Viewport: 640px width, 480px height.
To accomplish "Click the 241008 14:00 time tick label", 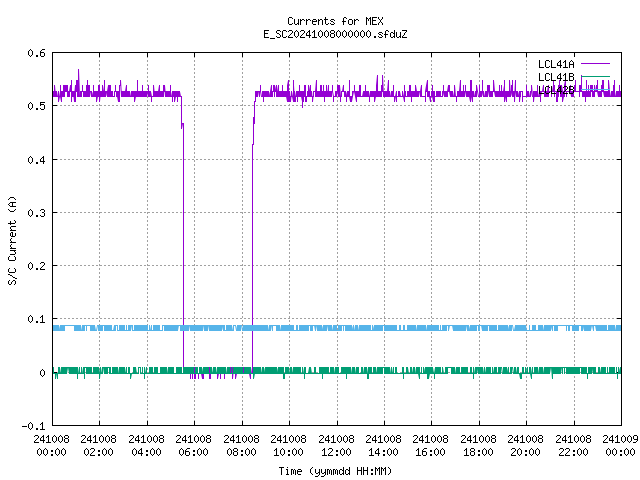I will [383, 445].
